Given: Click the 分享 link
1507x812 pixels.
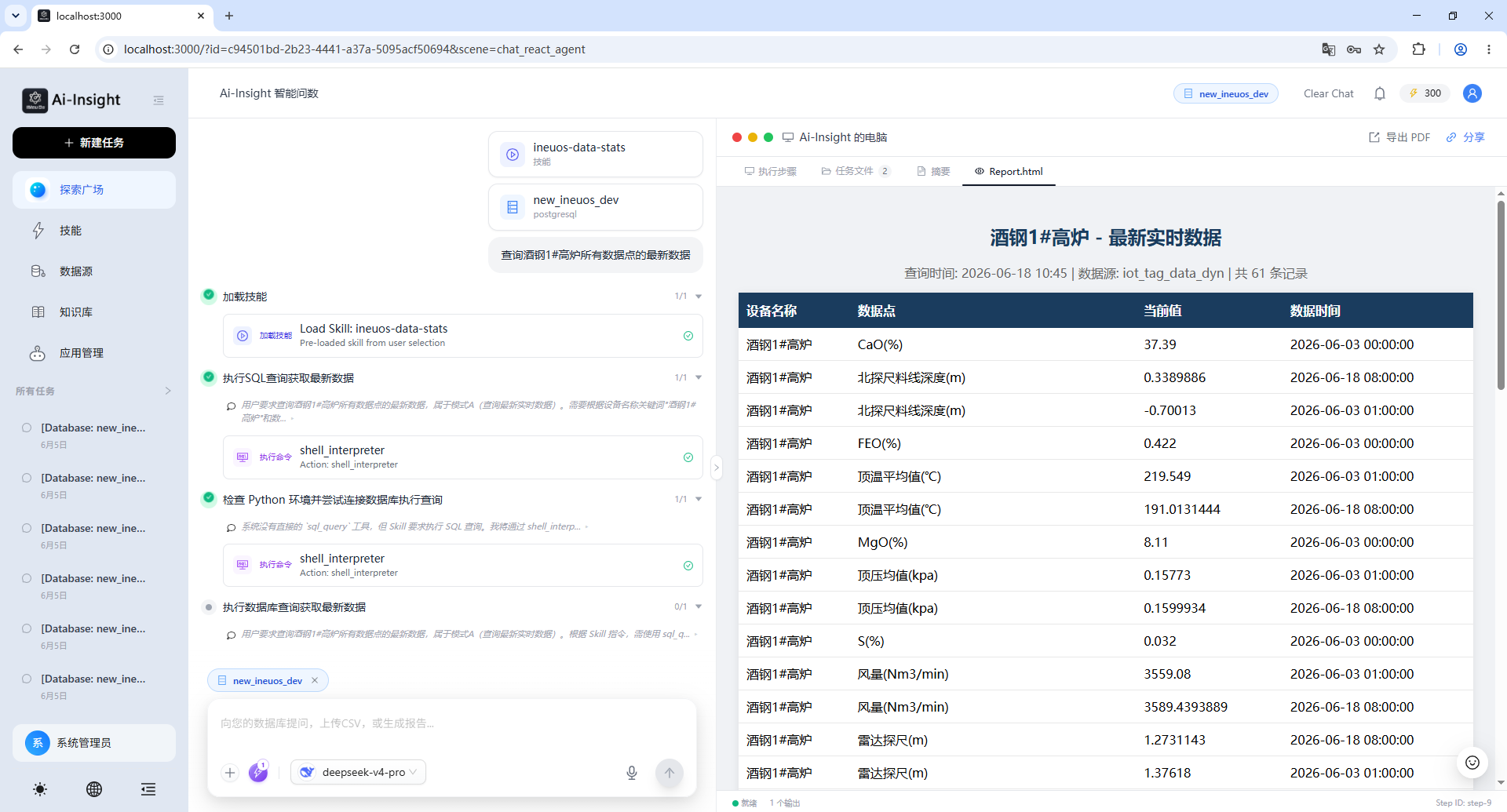Looking at the screenshot, I should [x=1465, y=137].
